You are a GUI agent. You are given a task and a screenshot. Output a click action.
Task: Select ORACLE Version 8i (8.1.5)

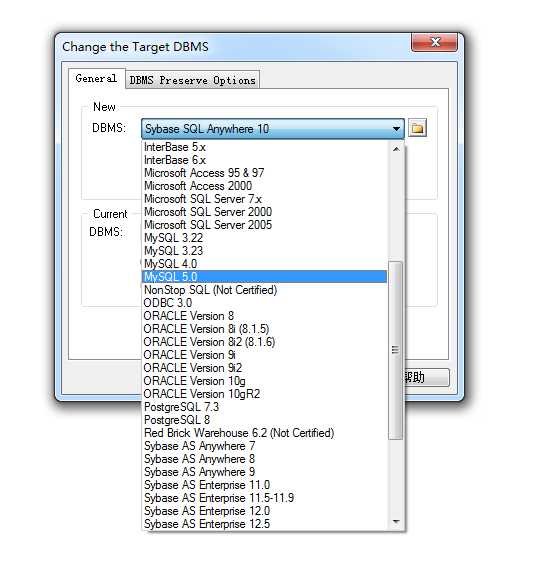(x=265, y=329)
